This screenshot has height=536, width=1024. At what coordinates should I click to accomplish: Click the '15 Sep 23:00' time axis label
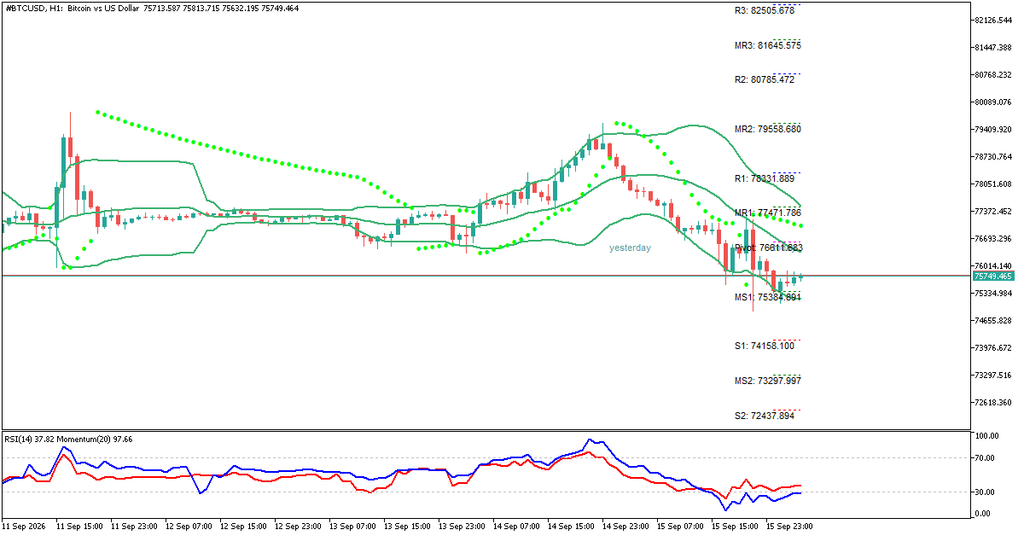[791, 526]
